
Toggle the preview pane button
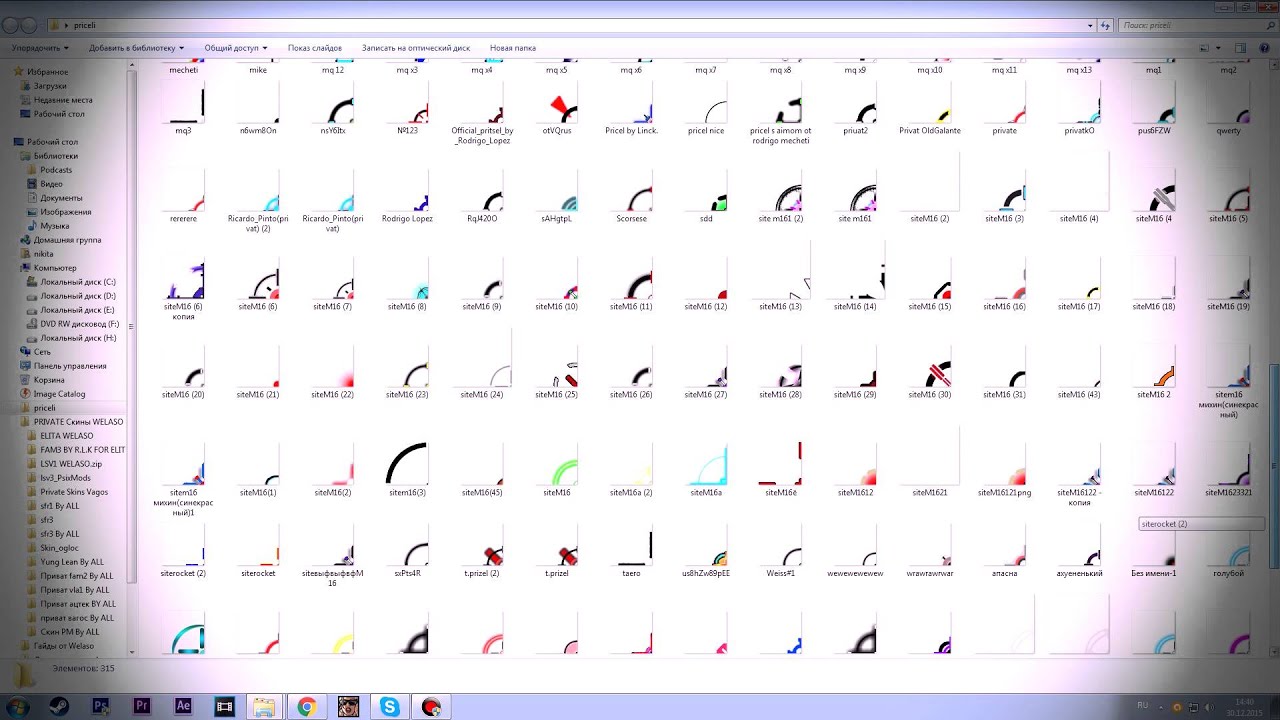point(1240,48)
